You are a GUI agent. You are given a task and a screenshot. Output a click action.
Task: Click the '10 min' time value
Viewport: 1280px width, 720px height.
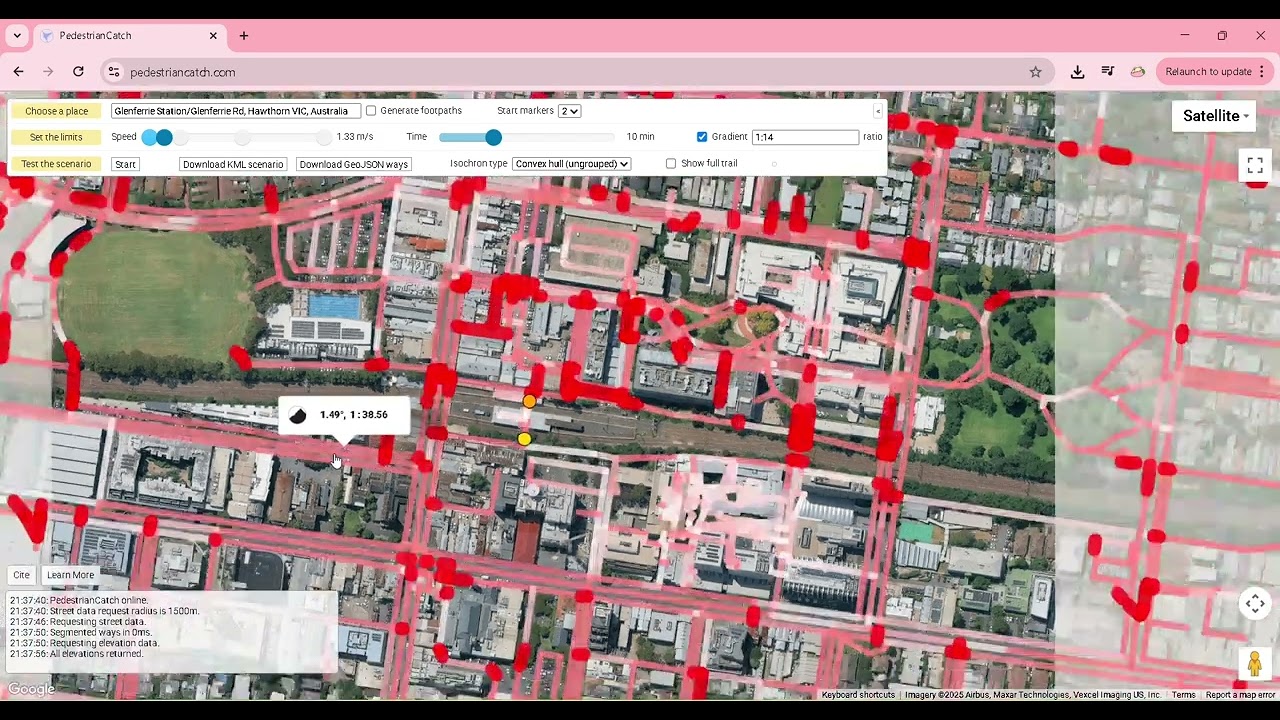point(640,137)
